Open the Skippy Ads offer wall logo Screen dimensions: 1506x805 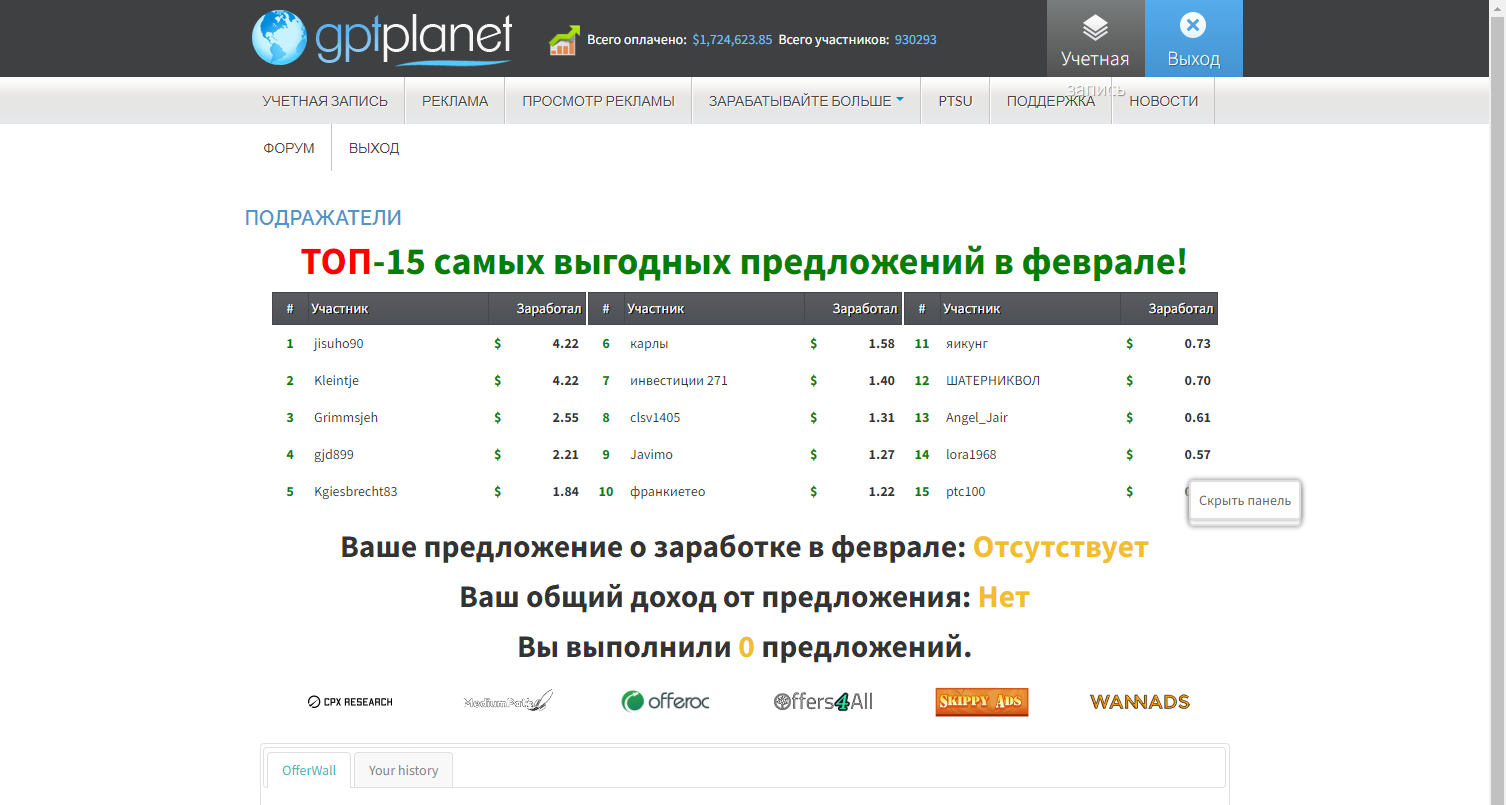click(x=982, y=702)
